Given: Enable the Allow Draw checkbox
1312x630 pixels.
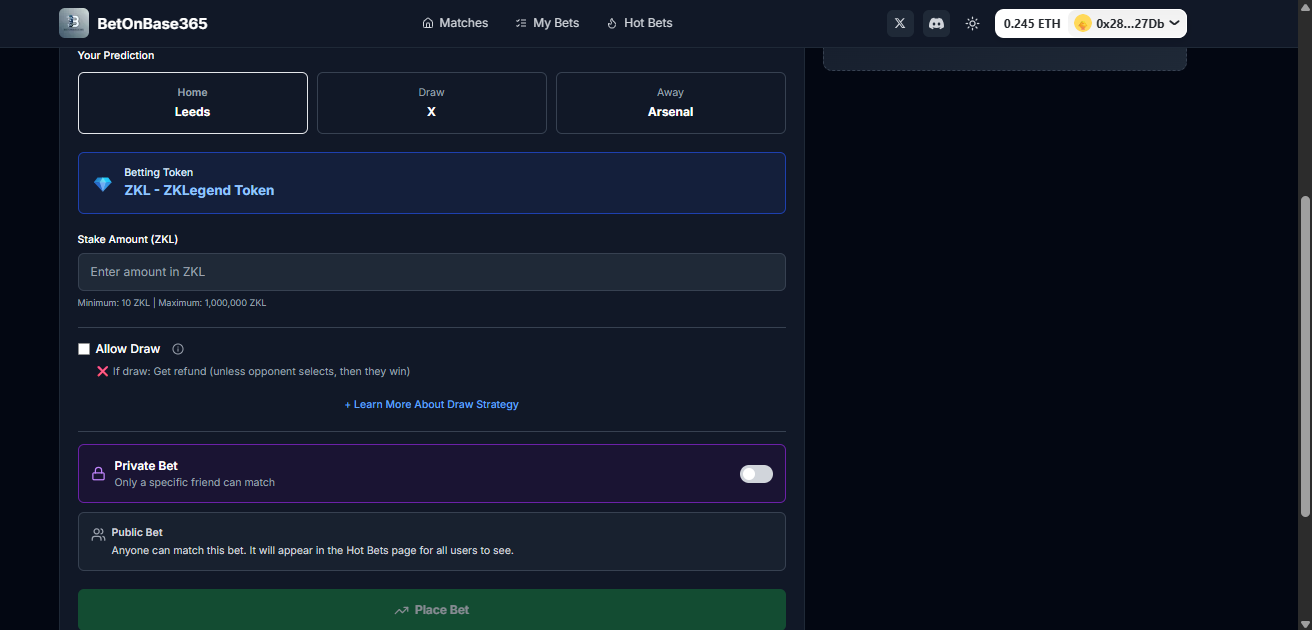Looking at the screenshot, I should pos(84,348).
